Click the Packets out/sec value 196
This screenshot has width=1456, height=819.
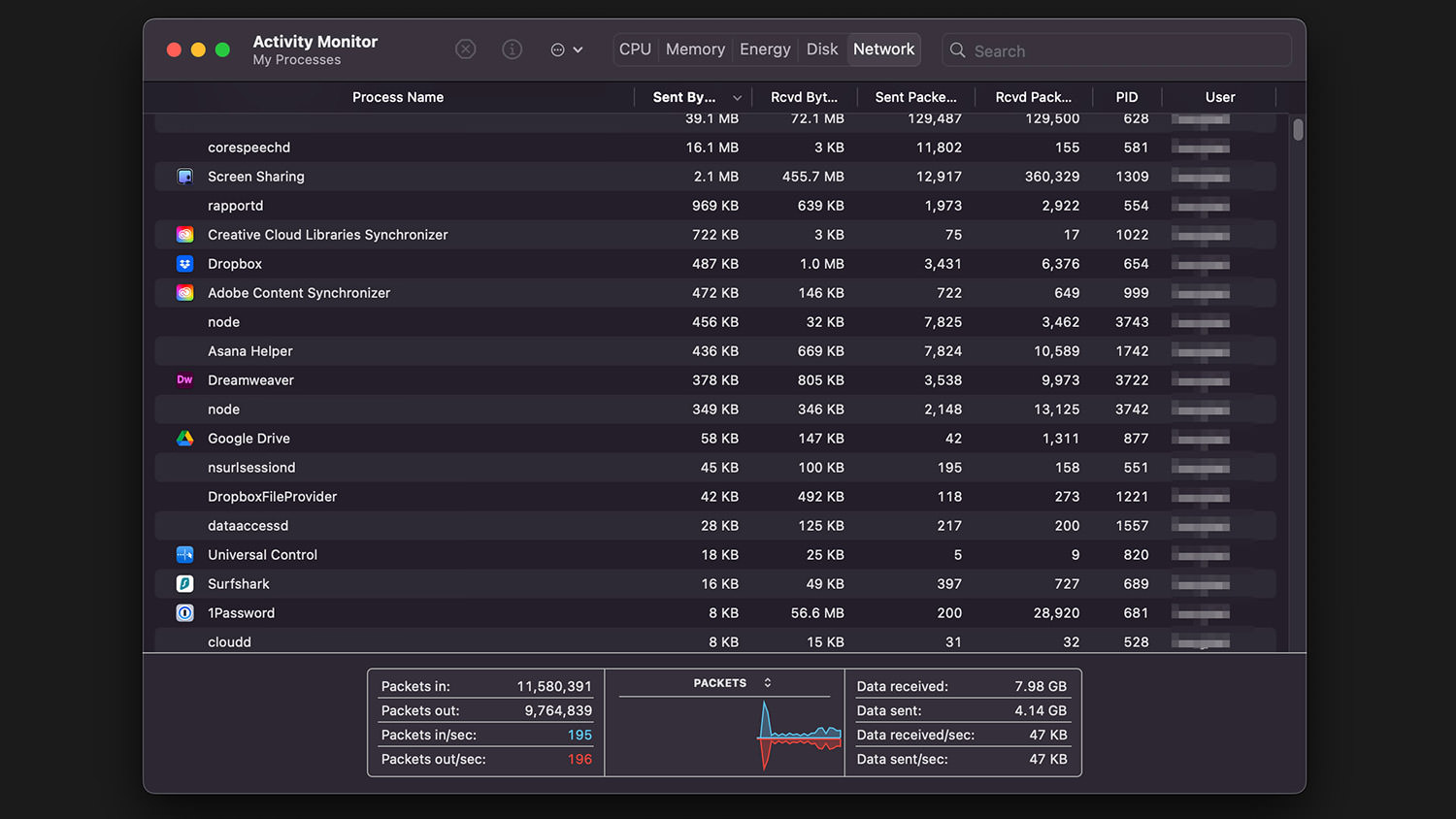pyautogui.click(x=579, y=759)
